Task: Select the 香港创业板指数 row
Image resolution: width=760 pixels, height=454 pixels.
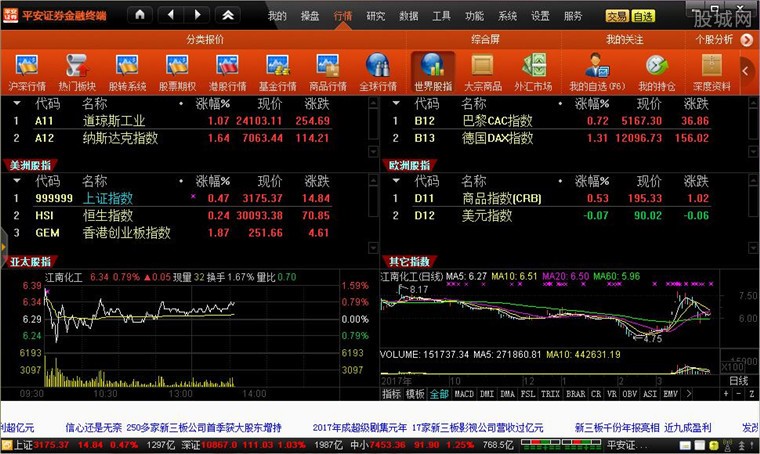Action: click(172, 233)
